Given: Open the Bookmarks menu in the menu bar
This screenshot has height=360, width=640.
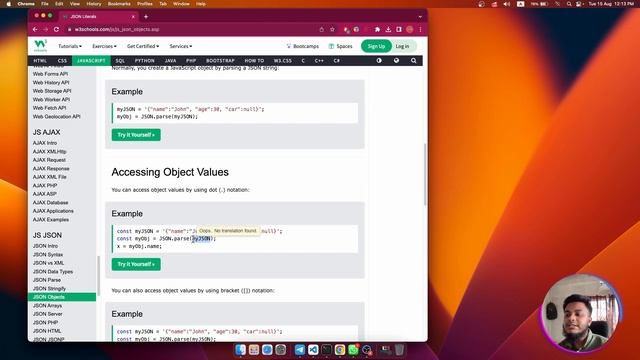Looking at the screenshot, I should pyautogui.click(x=119, y=4).
